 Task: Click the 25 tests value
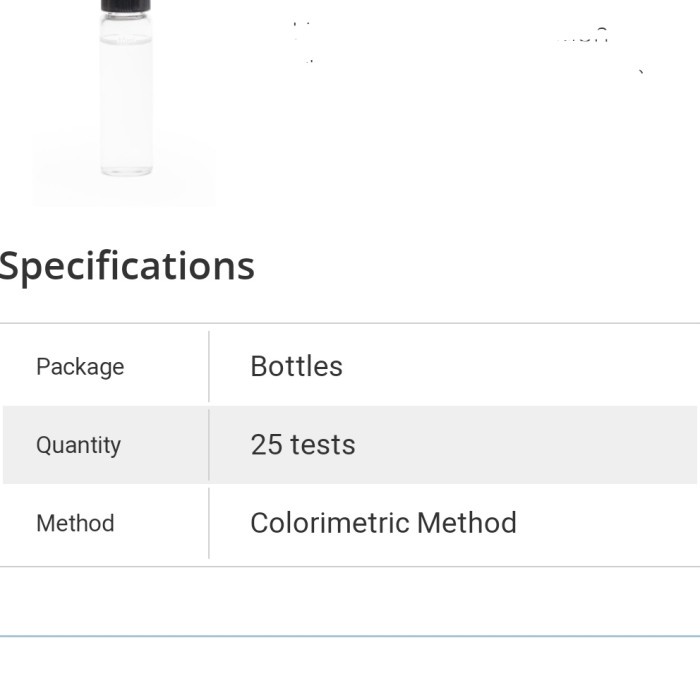[x=302, y=444]
